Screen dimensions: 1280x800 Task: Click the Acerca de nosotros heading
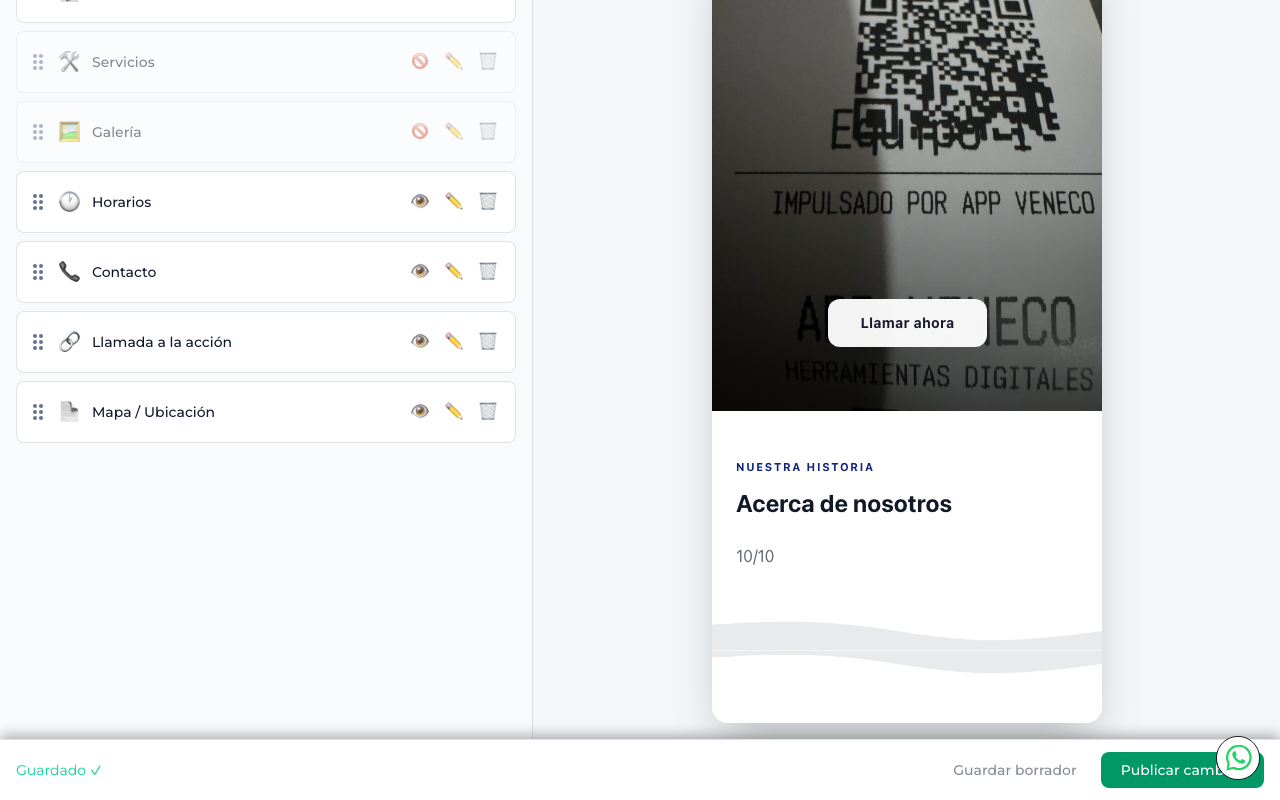tap(844, 504)
